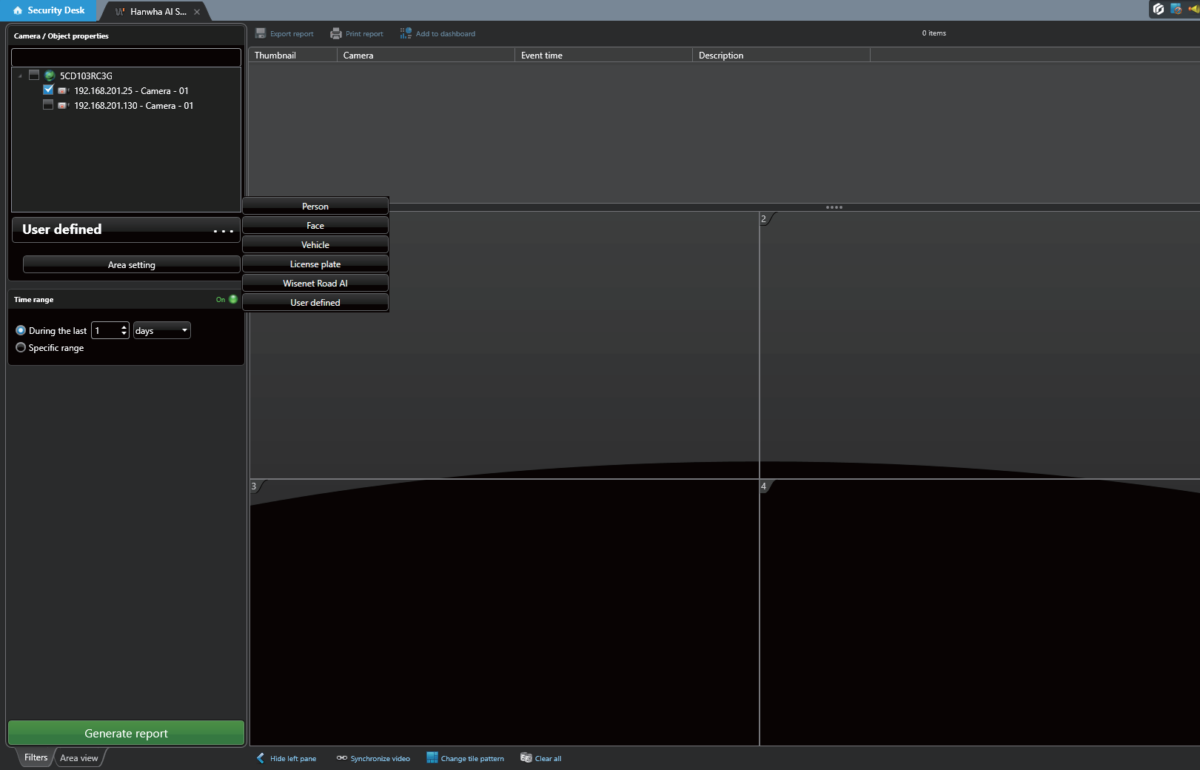Click the 5CD103RC3G tree label
Viewport: 1200px width, 770px height.
tap(86, 76)
